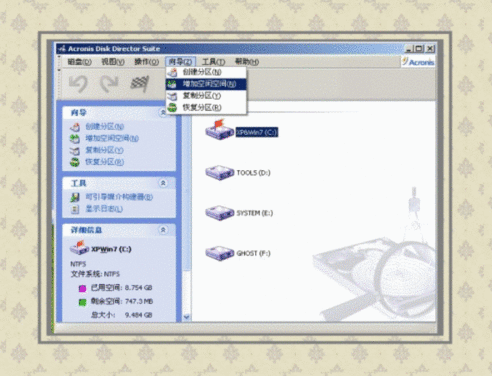Viewport: 492px width, 376px height.
Task: Click 恢复分区 link in sidebar wizard panel
Action: (104, 162)
